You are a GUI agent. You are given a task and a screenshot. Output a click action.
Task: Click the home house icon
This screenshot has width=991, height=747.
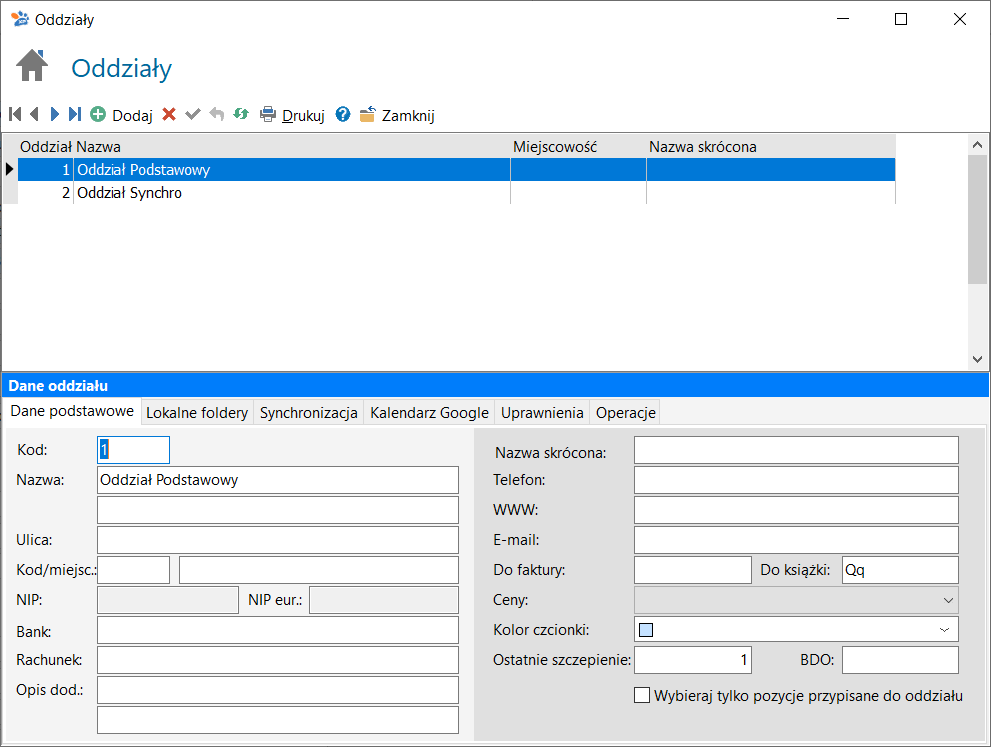32,66
